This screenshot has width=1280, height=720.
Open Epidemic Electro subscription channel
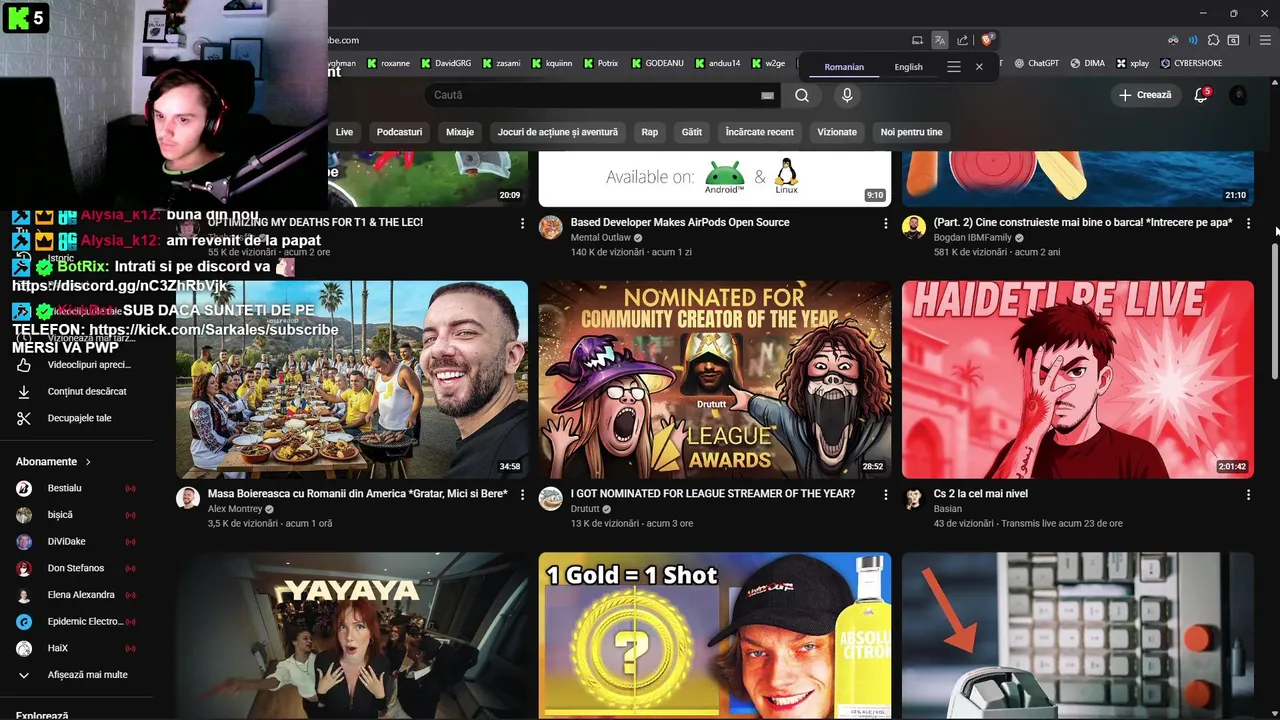coord(78,622)
